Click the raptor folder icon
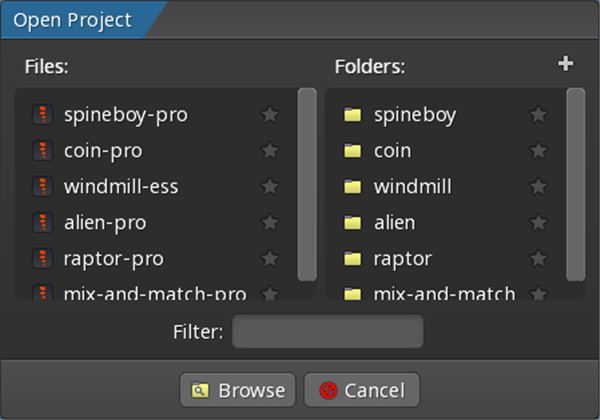This screenshot has width=600, height=420. point(352,259)
